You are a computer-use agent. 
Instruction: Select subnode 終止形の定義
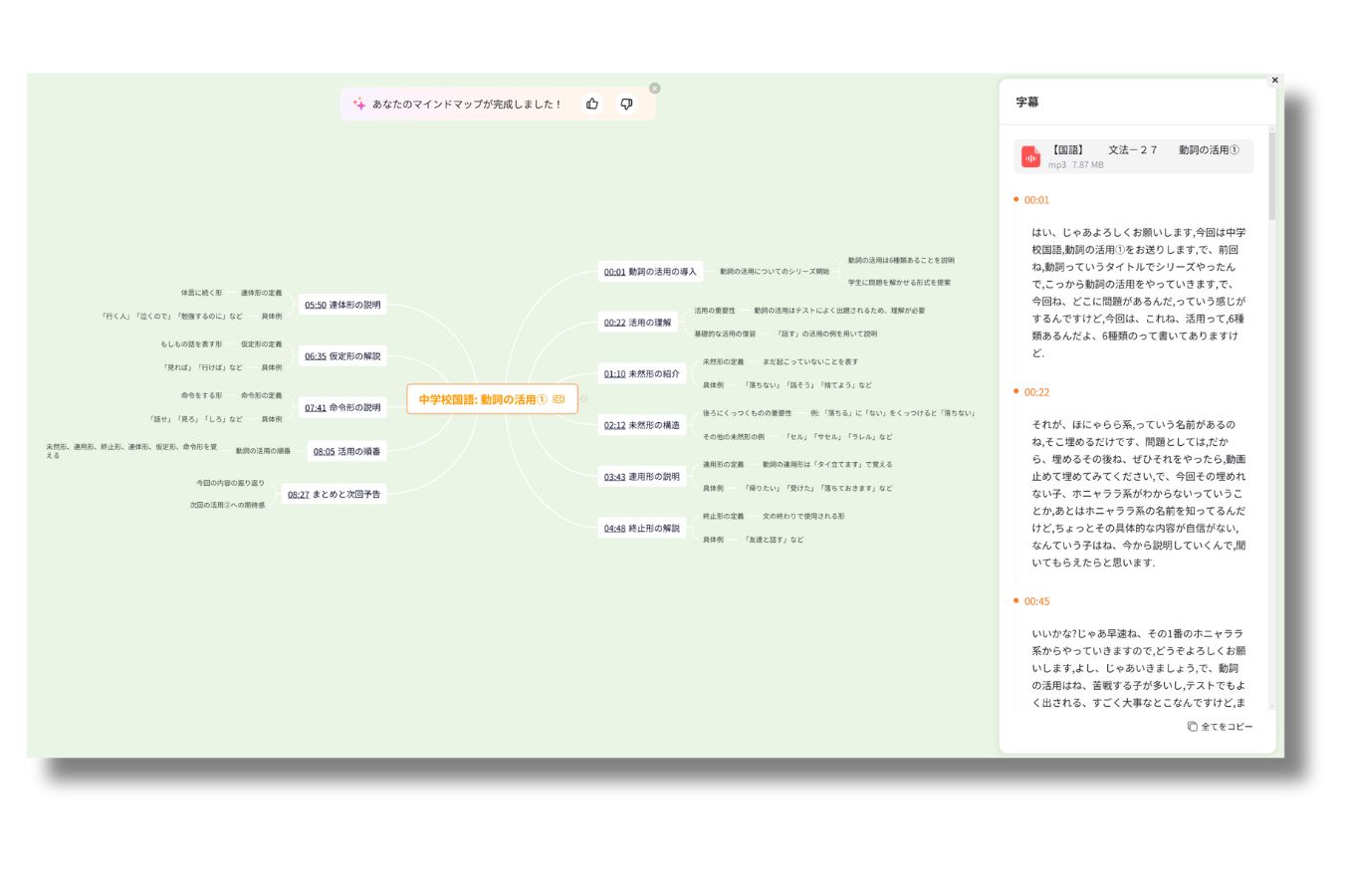click(723, 517)
